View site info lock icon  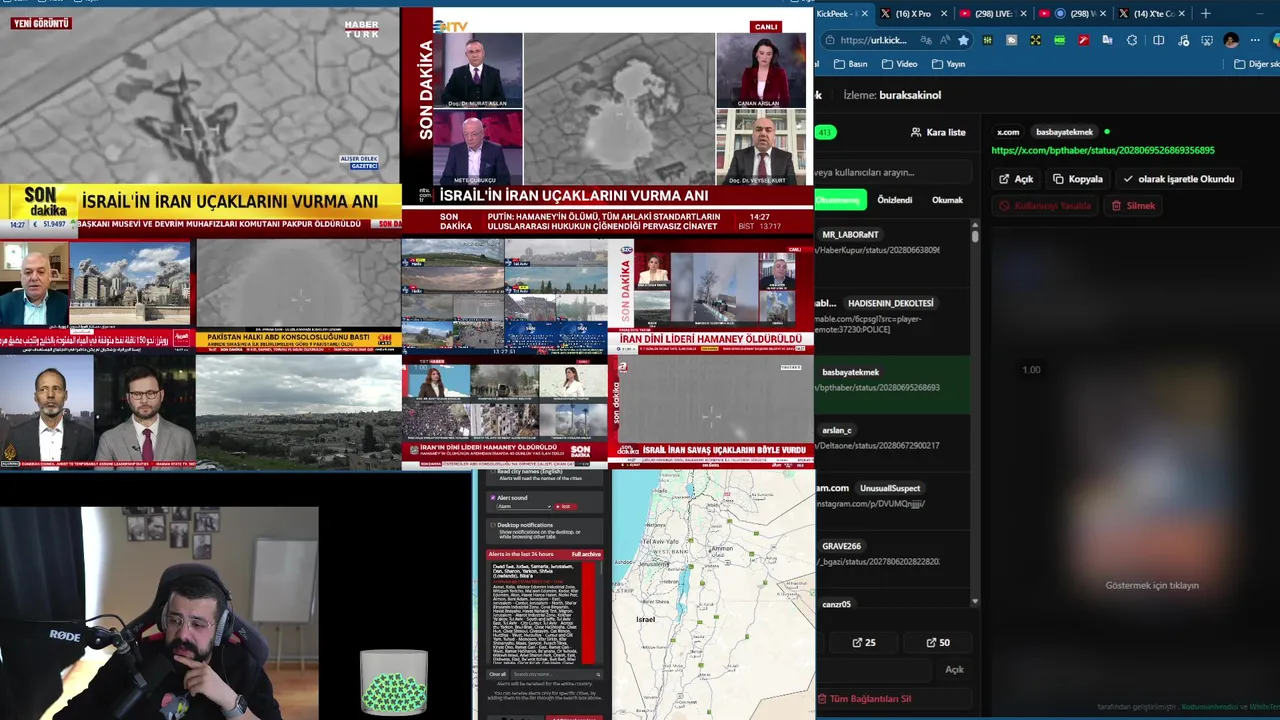click(829, 40)
